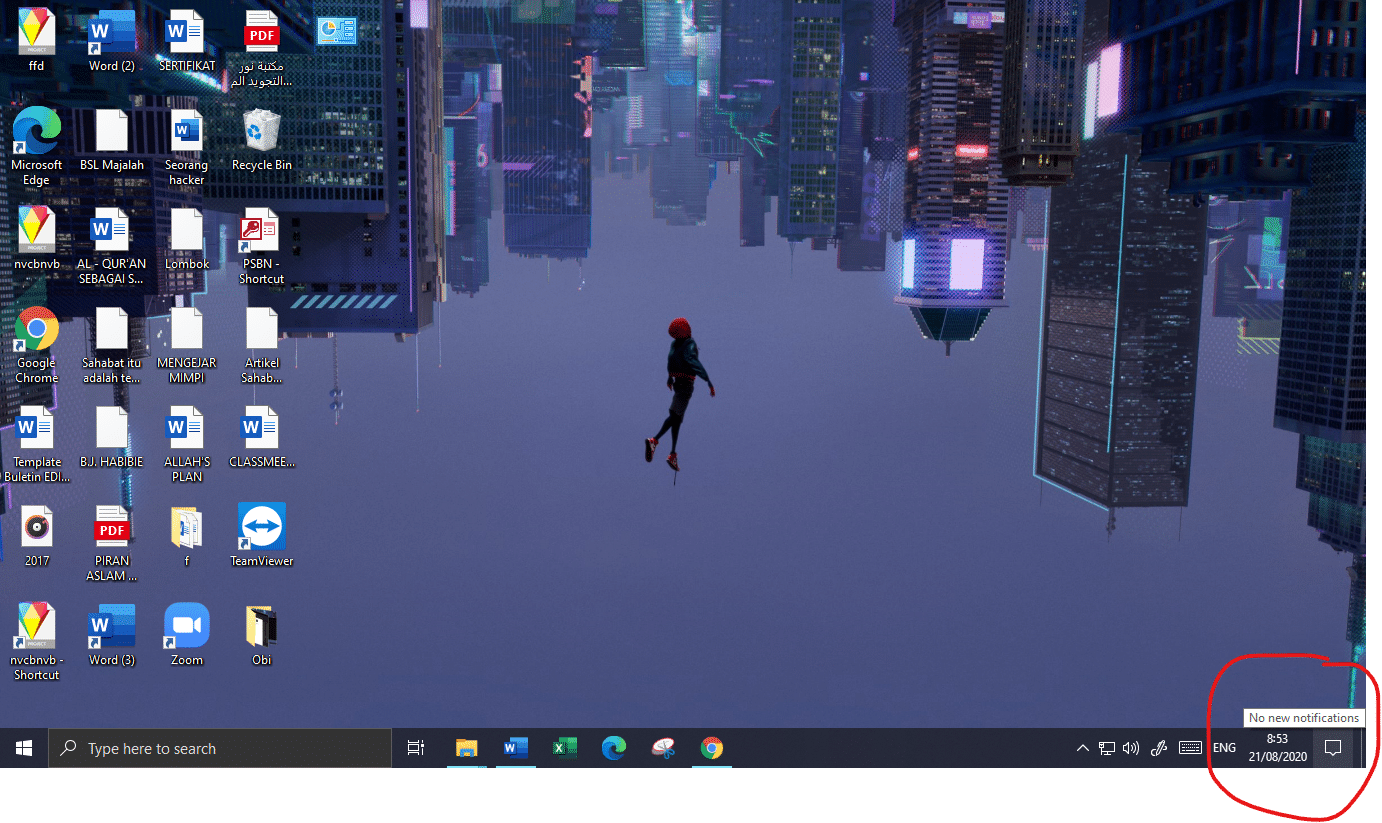The width and height of the screenshot is (1382, 823).
Task: Select the 2017 media file icon
Action: pyautogui.click(x=37, y=536)
